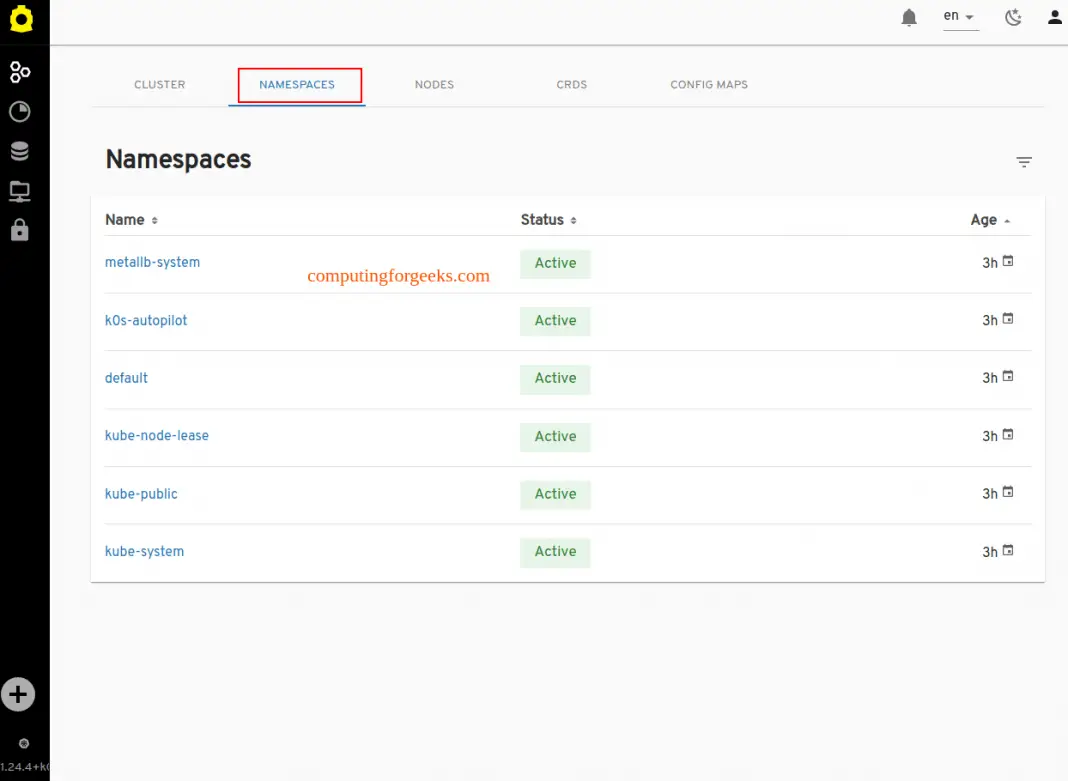Click the plus create button in sidebar

click(x=18, y=694)
